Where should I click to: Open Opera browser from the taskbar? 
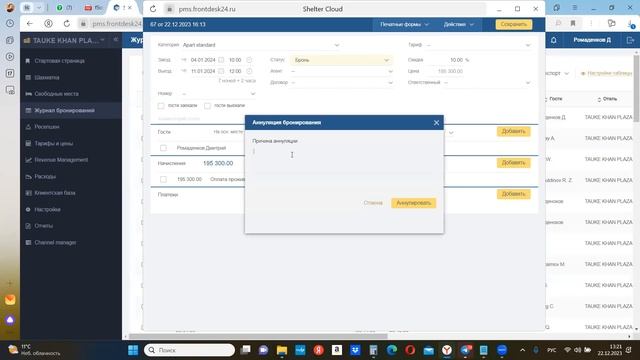point(410,350)
